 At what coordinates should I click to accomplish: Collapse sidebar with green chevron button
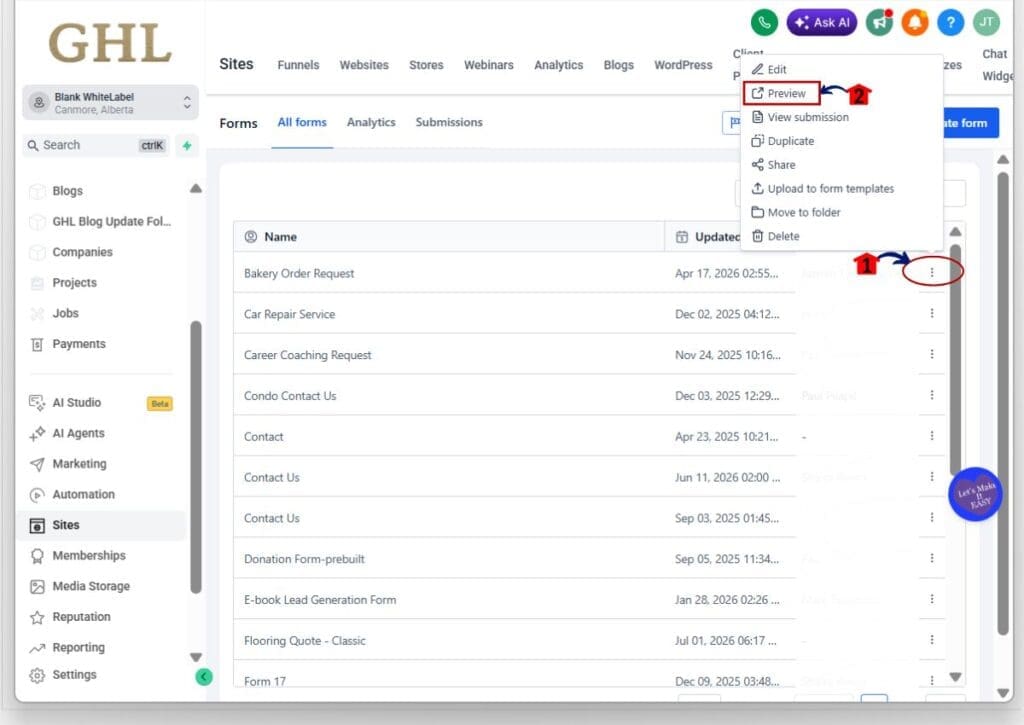204,677
